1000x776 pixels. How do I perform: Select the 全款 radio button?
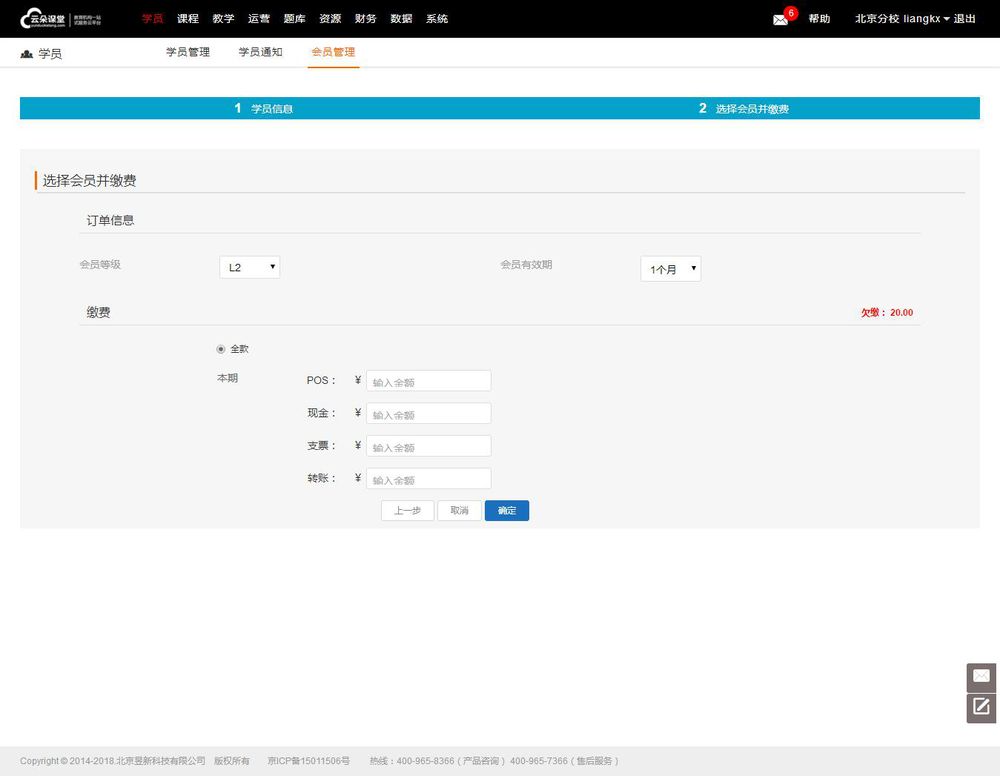coord(221,349)
